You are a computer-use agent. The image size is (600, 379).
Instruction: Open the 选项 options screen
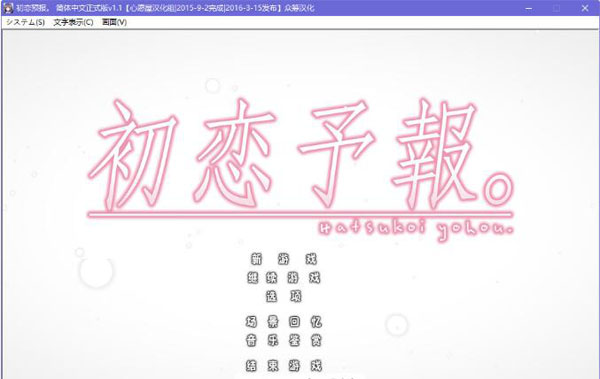click(x=284, y=296)
